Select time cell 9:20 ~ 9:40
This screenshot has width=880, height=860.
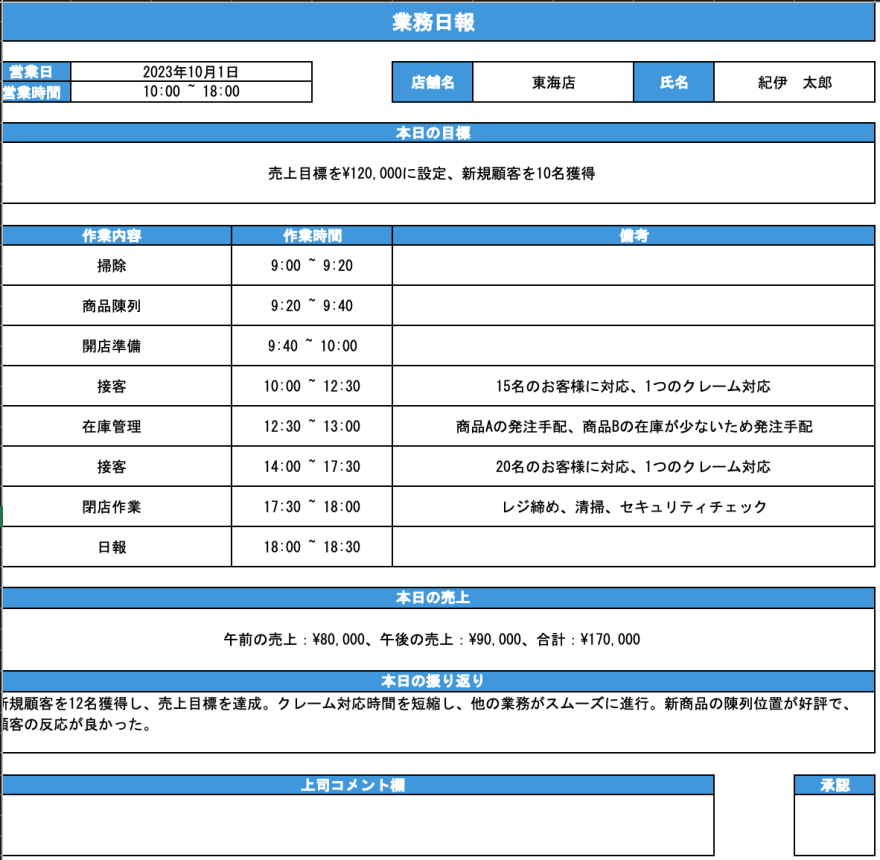click(311, 305)
